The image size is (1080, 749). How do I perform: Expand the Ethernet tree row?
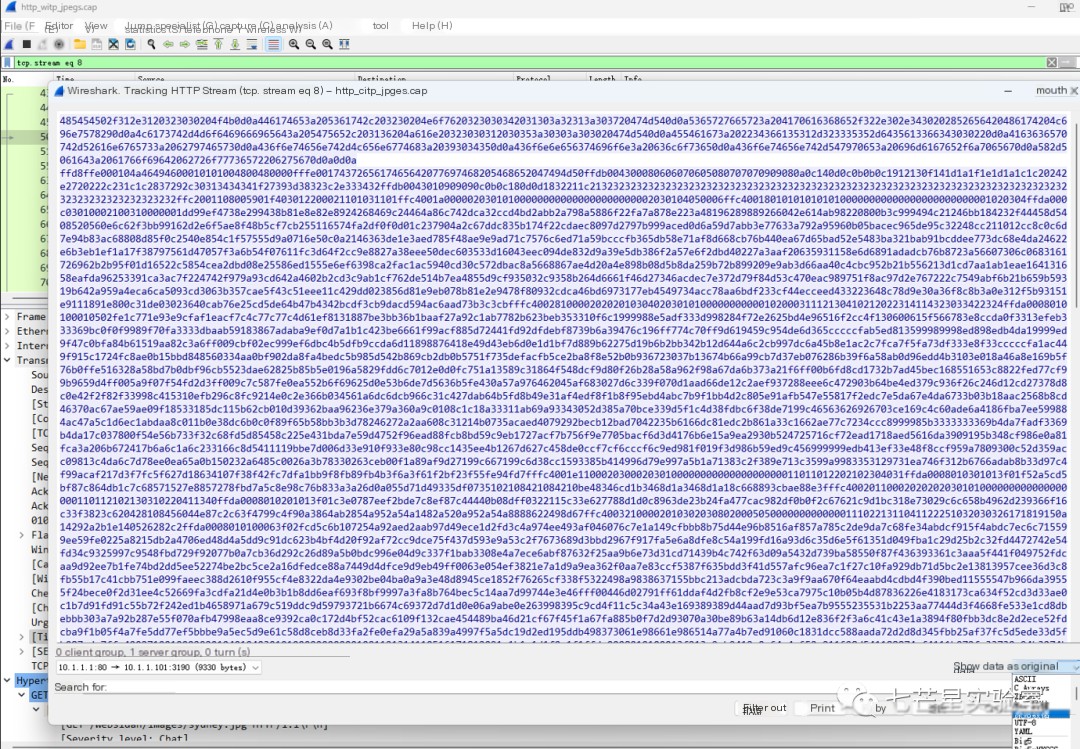(7, 331)
